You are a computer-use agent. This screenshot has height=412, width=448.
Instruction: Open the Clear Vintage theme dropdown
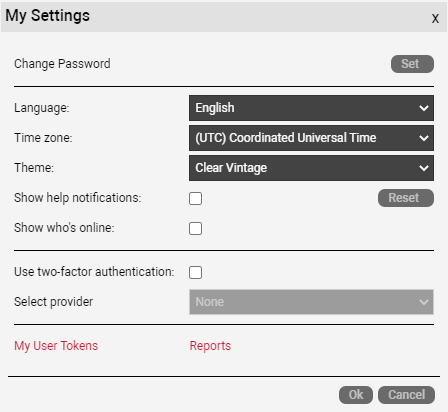tap(311, 168)
